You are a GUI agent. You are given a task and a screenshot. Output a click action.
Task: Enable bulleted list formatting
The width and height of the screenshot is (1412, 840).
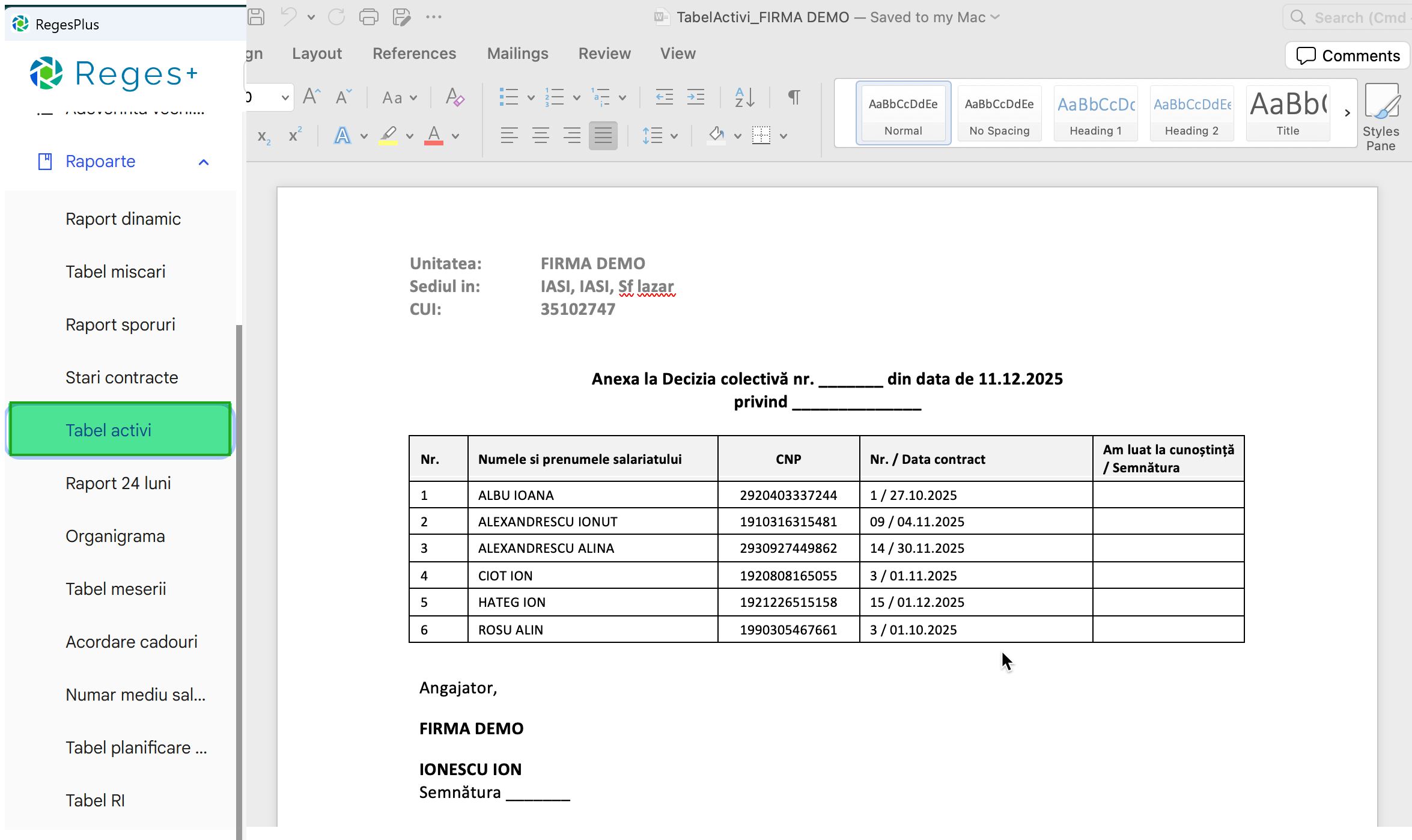510,97
